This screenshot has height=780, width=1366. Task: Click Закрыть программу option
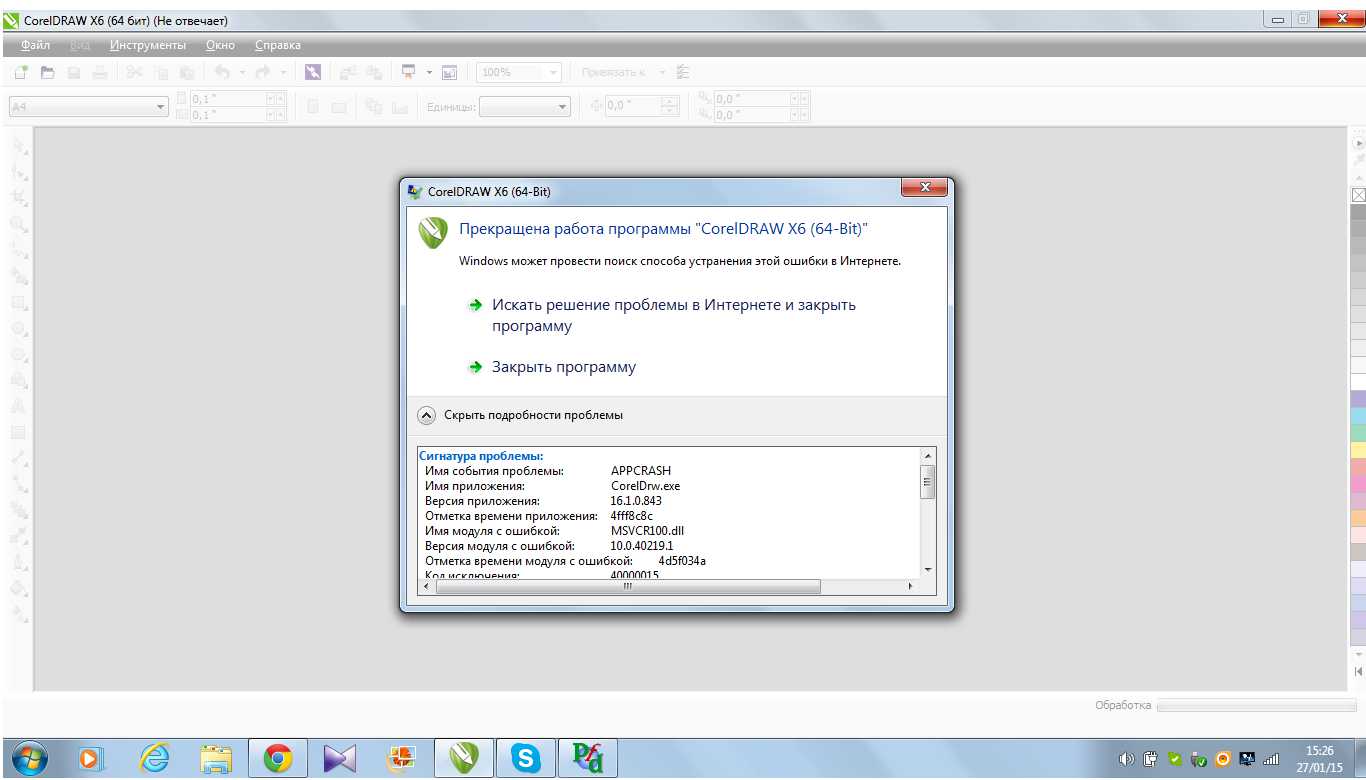563,367
